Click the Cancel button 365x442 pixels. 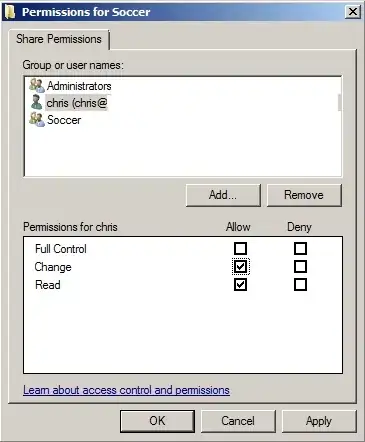[x=238, y=421]
